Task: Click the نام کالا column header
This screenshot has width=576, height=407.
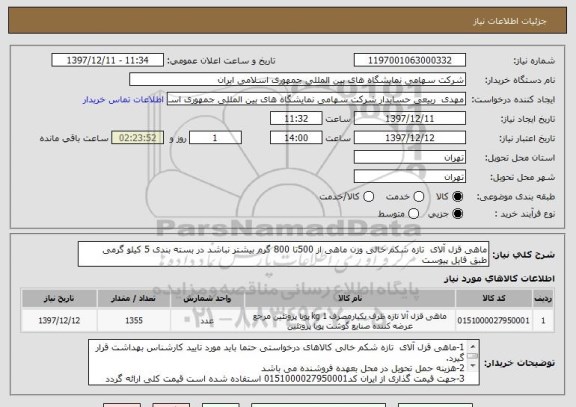Action: [350, 299]
